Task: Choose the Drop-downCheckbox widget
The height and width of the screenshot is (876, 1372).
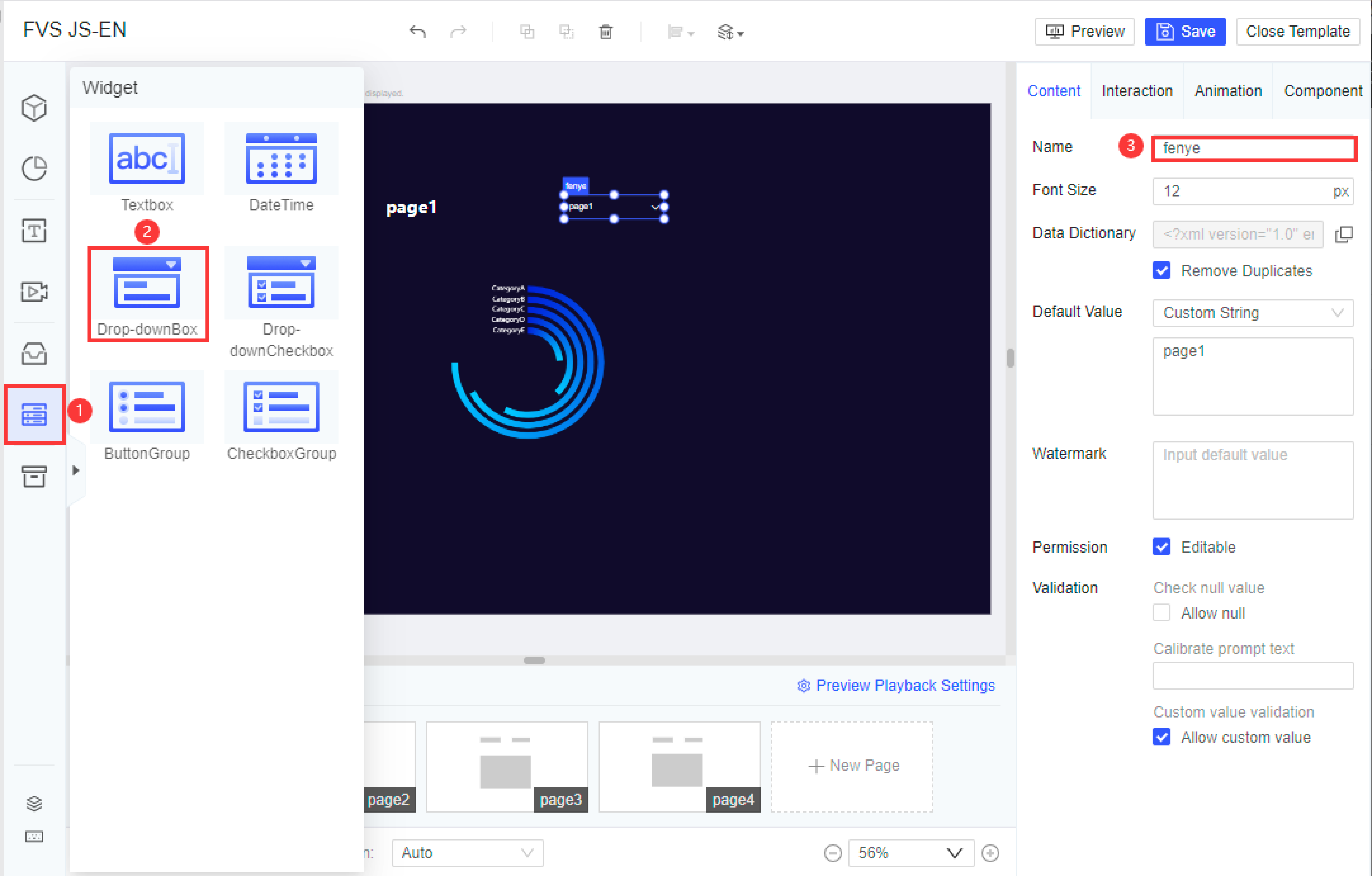Action: [282, 303]
